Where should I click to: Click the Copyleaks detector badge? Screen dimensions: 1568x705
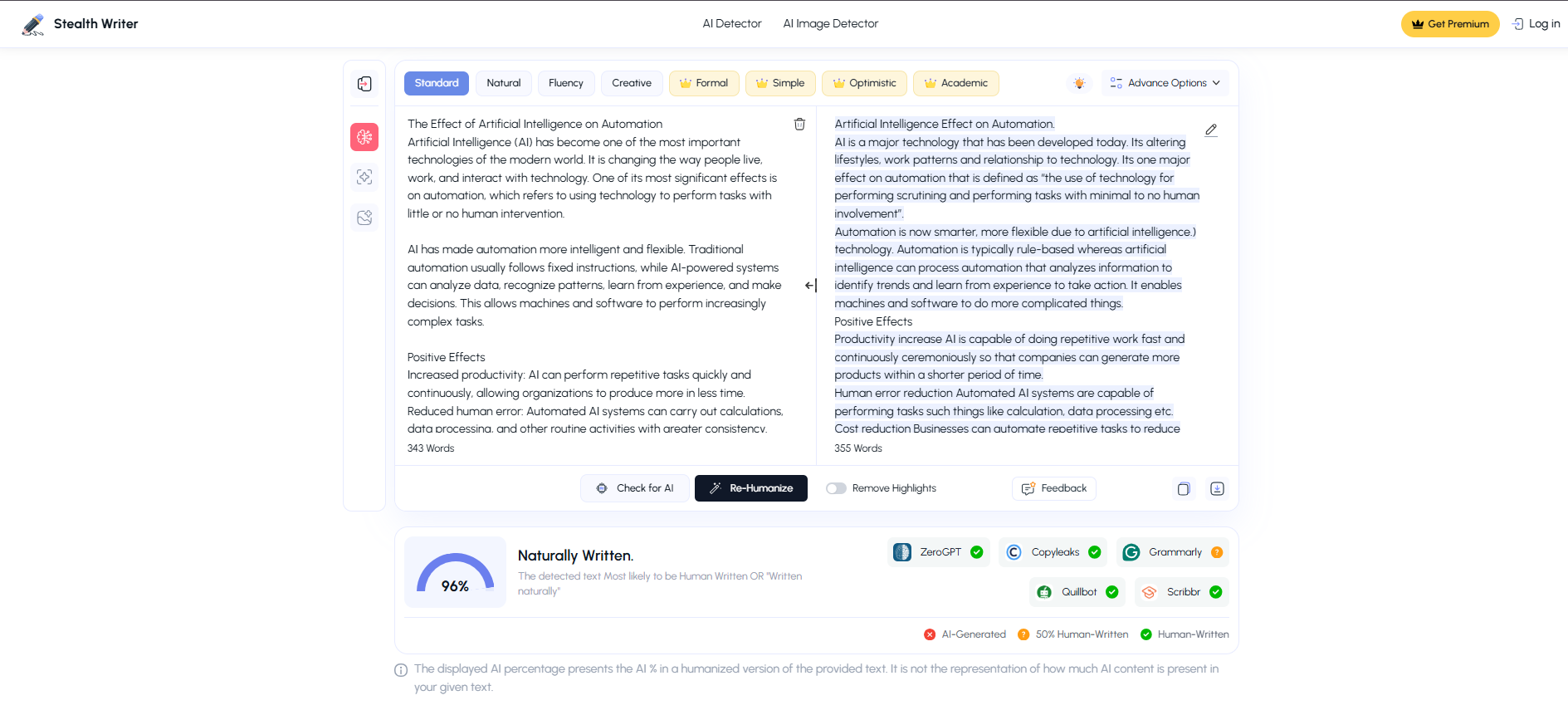coord(1053,552)
